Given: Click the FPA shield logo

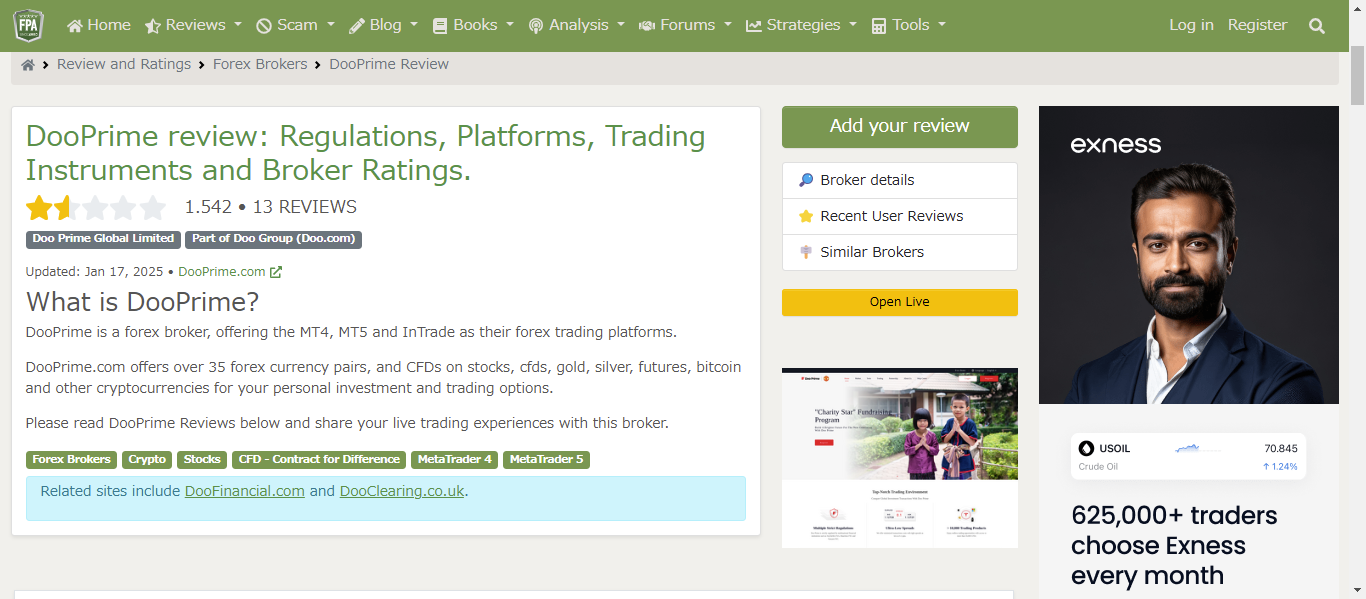Looking at the screenshot, I should click(x=28, y=25).
